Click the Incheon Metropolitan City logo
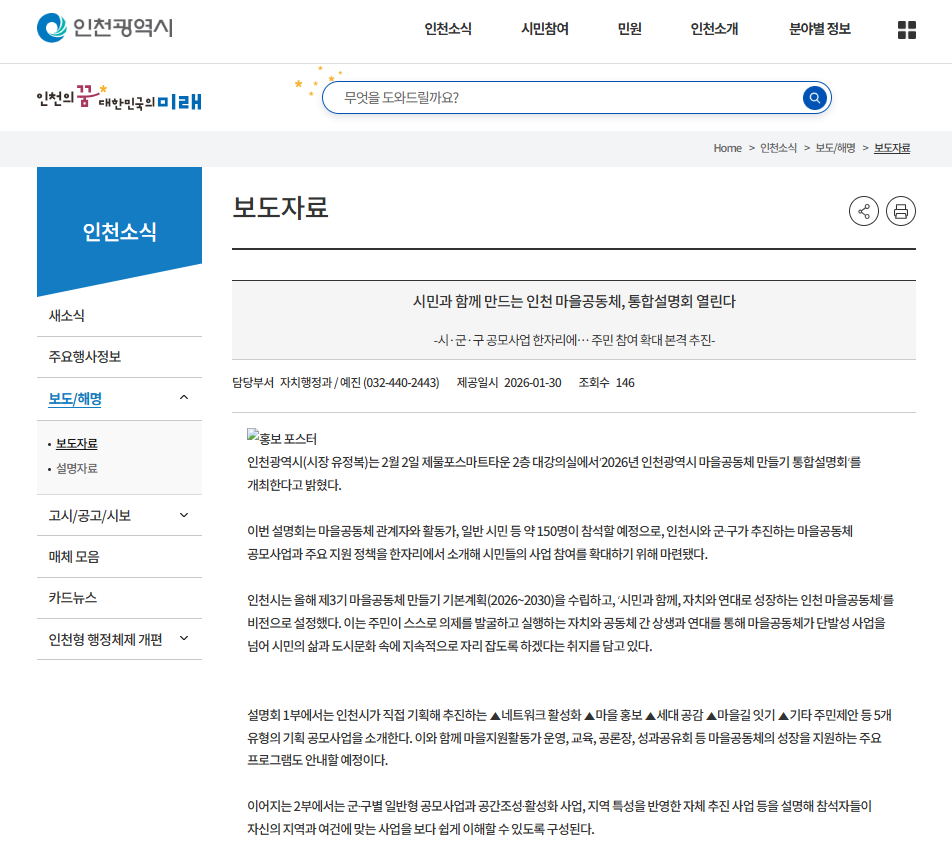952x843 pixels. coord(105,28)
